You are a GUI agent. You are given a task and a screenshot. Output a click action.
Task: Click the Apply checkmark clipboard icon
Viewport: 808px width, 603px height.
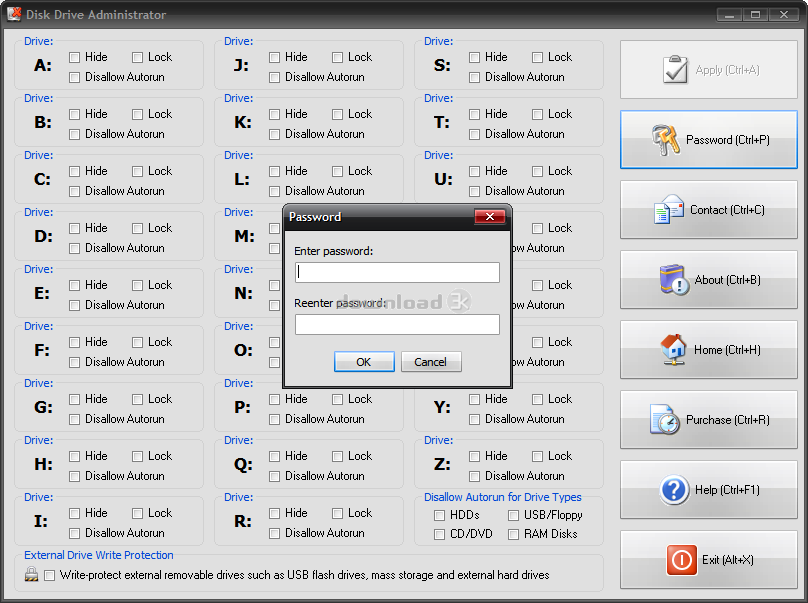(x=675, y=70)
